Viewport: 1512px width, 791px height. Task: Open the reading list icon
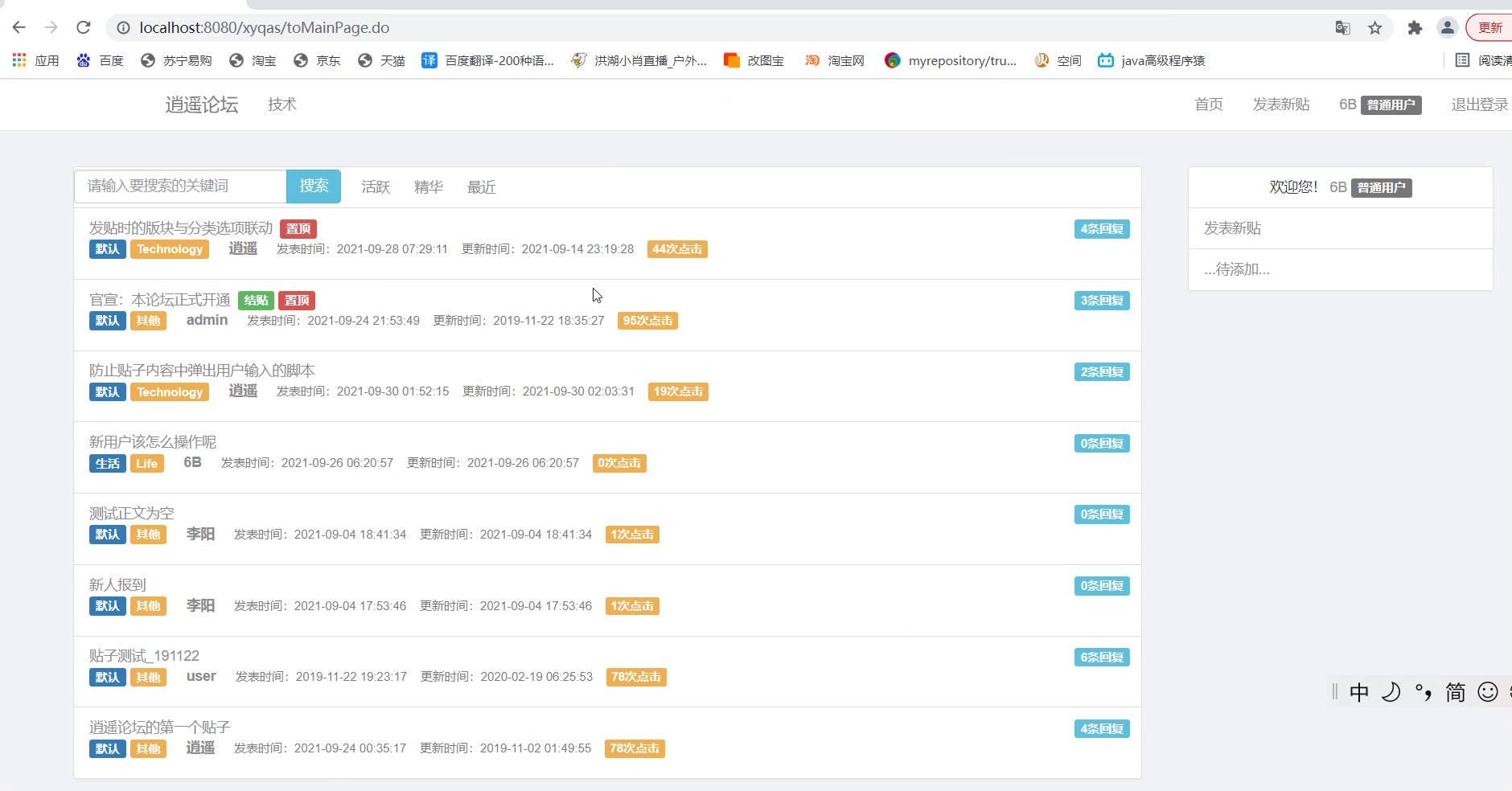tap(1462, 60)
